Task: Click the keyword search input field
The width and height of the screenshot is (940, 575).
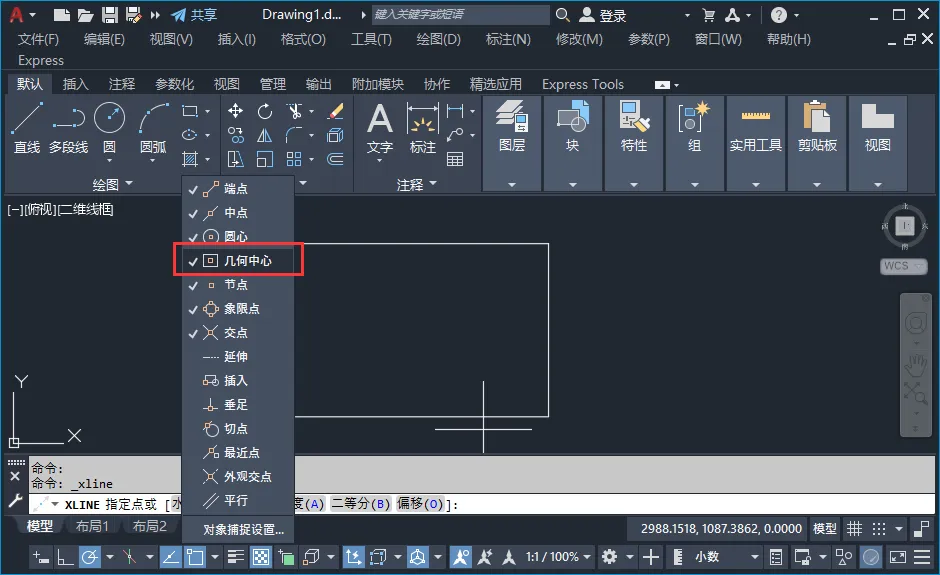Action: point(460,14)
